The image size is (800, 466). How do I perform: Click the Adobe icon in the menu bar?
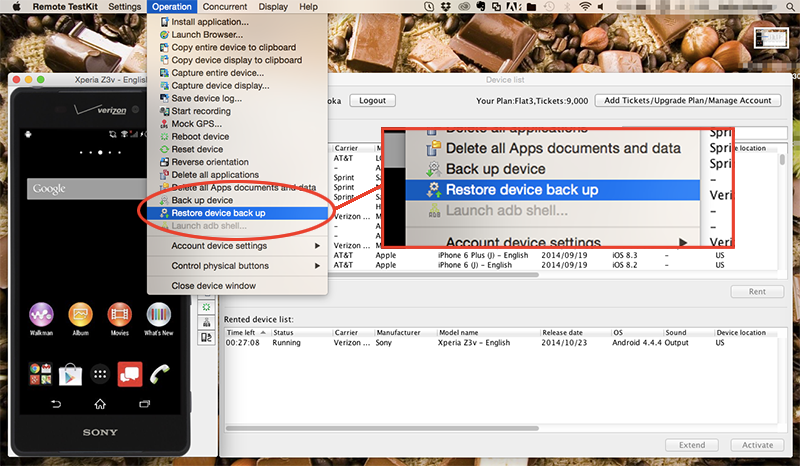pos(513,7)
